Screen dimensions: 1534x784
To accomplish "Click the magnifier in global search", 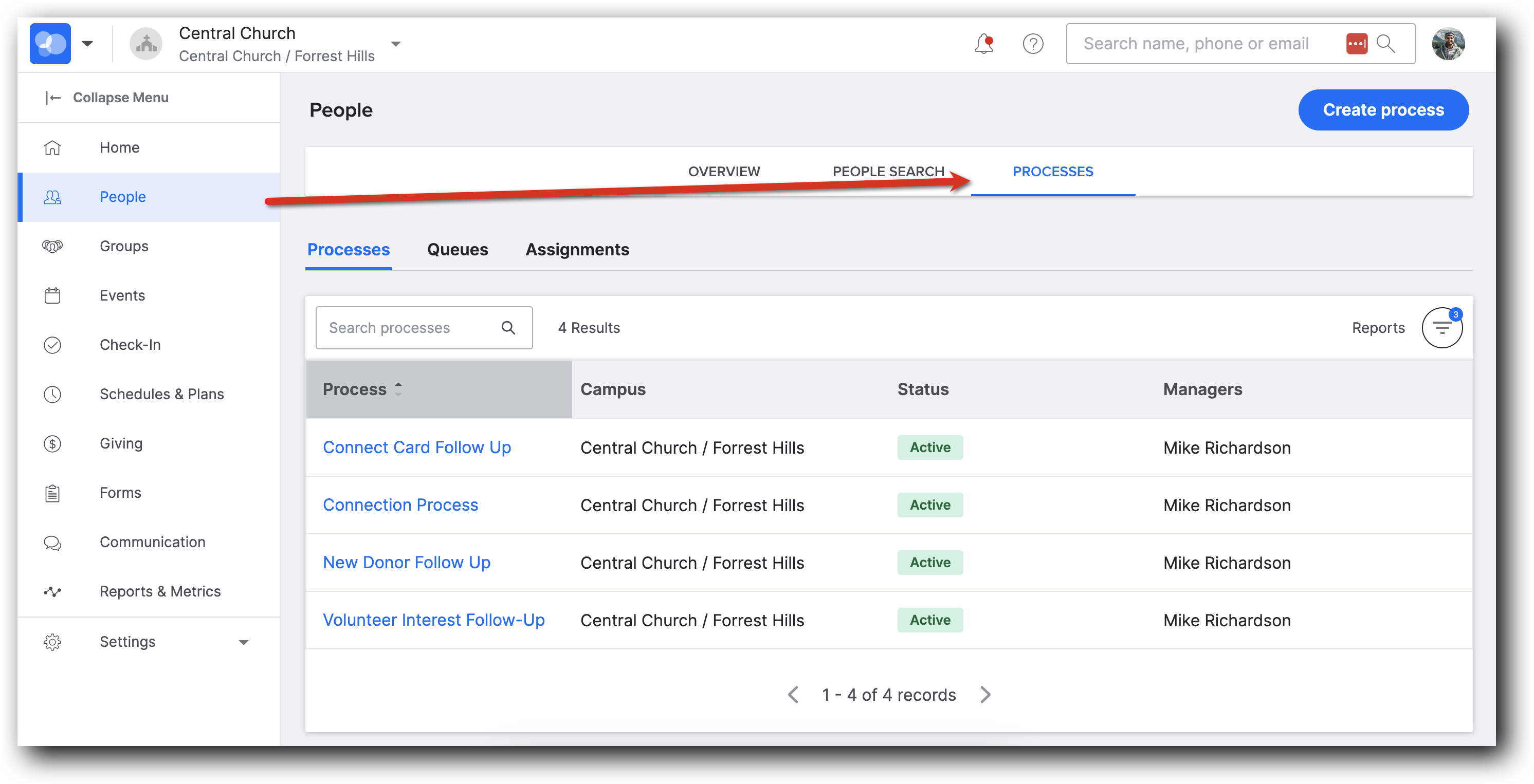I will pos(1386,44).
